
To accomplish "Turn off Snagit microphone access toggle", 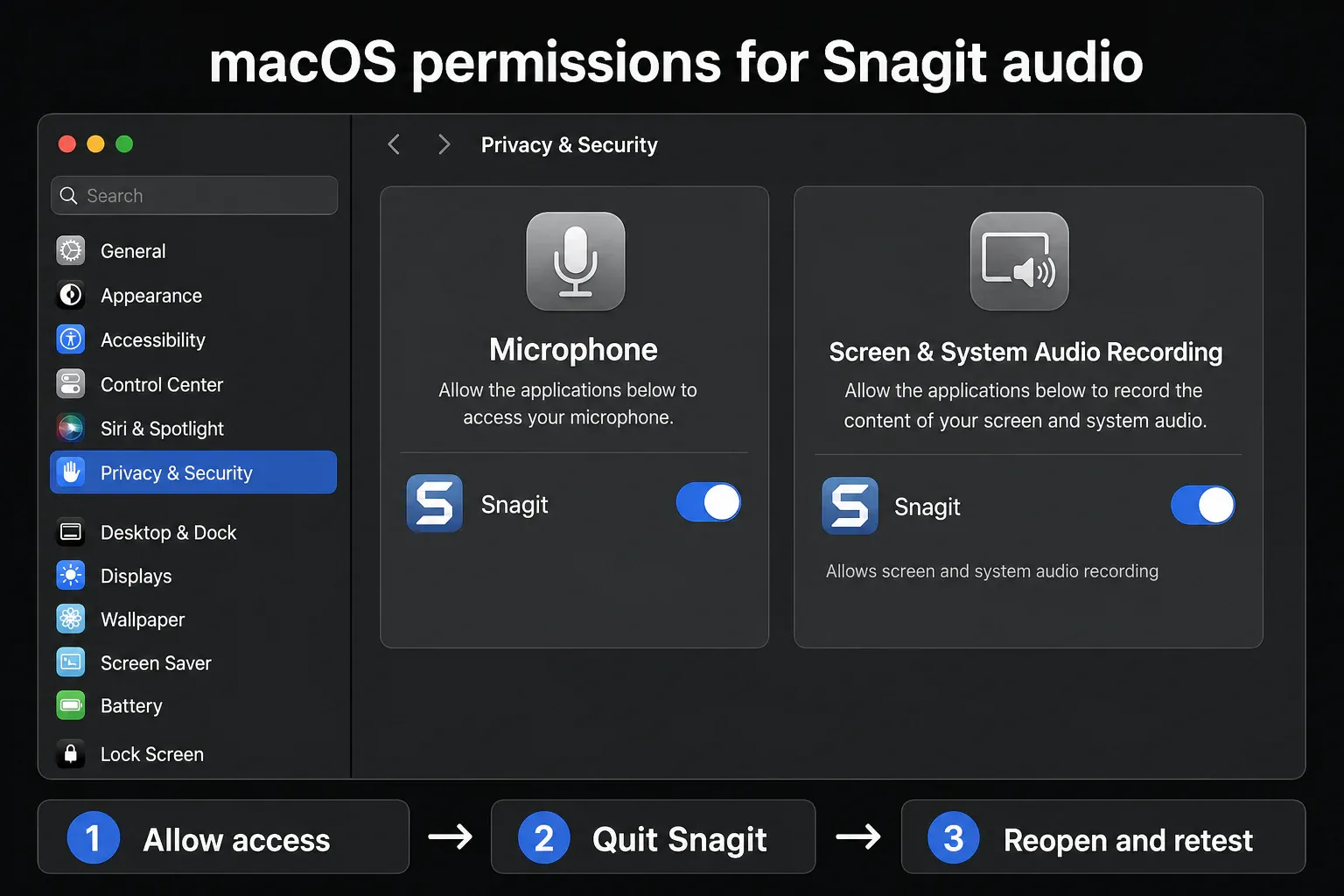I will [x=709, y=502].
